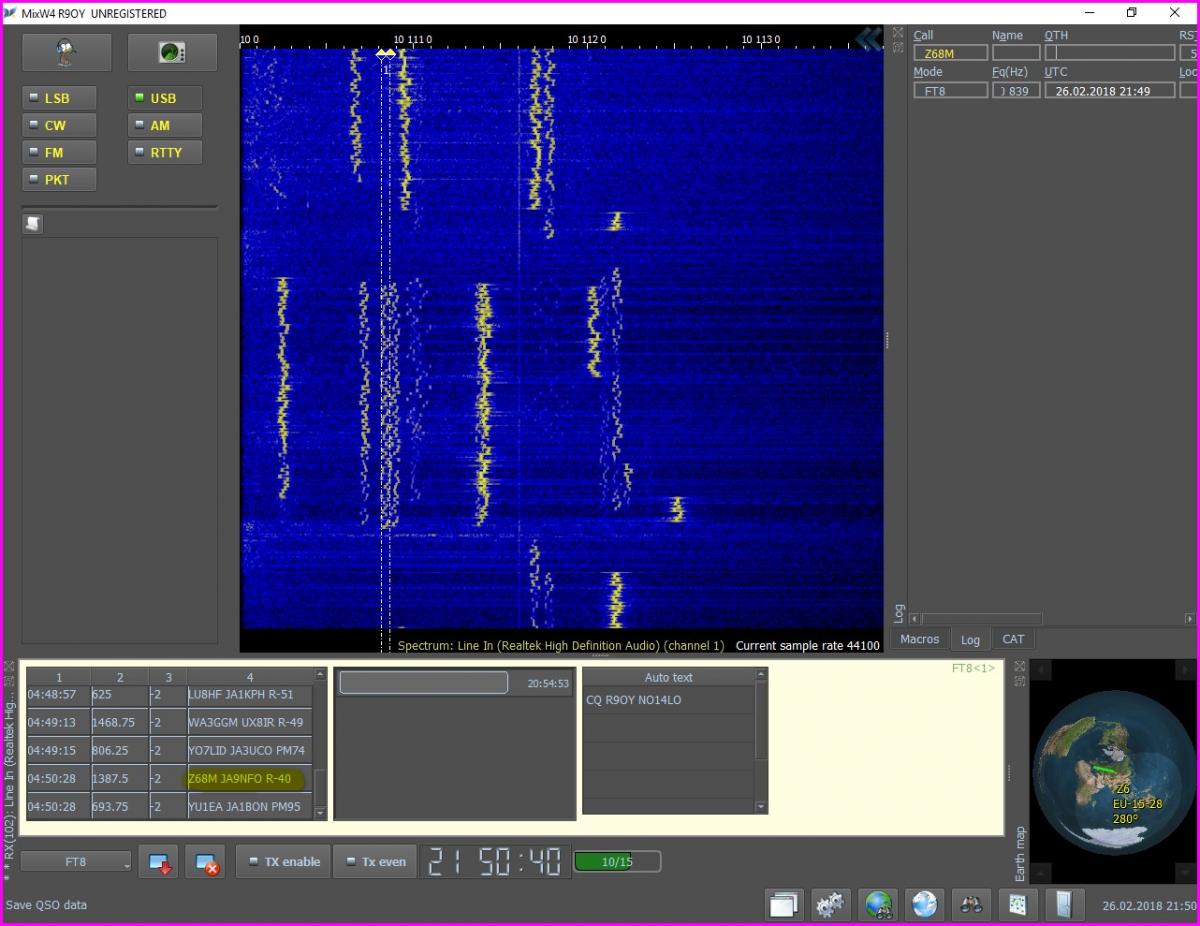The image size is (1200, 926).
Task: Click the door exit icon
Action: (x=1064, y=904)
